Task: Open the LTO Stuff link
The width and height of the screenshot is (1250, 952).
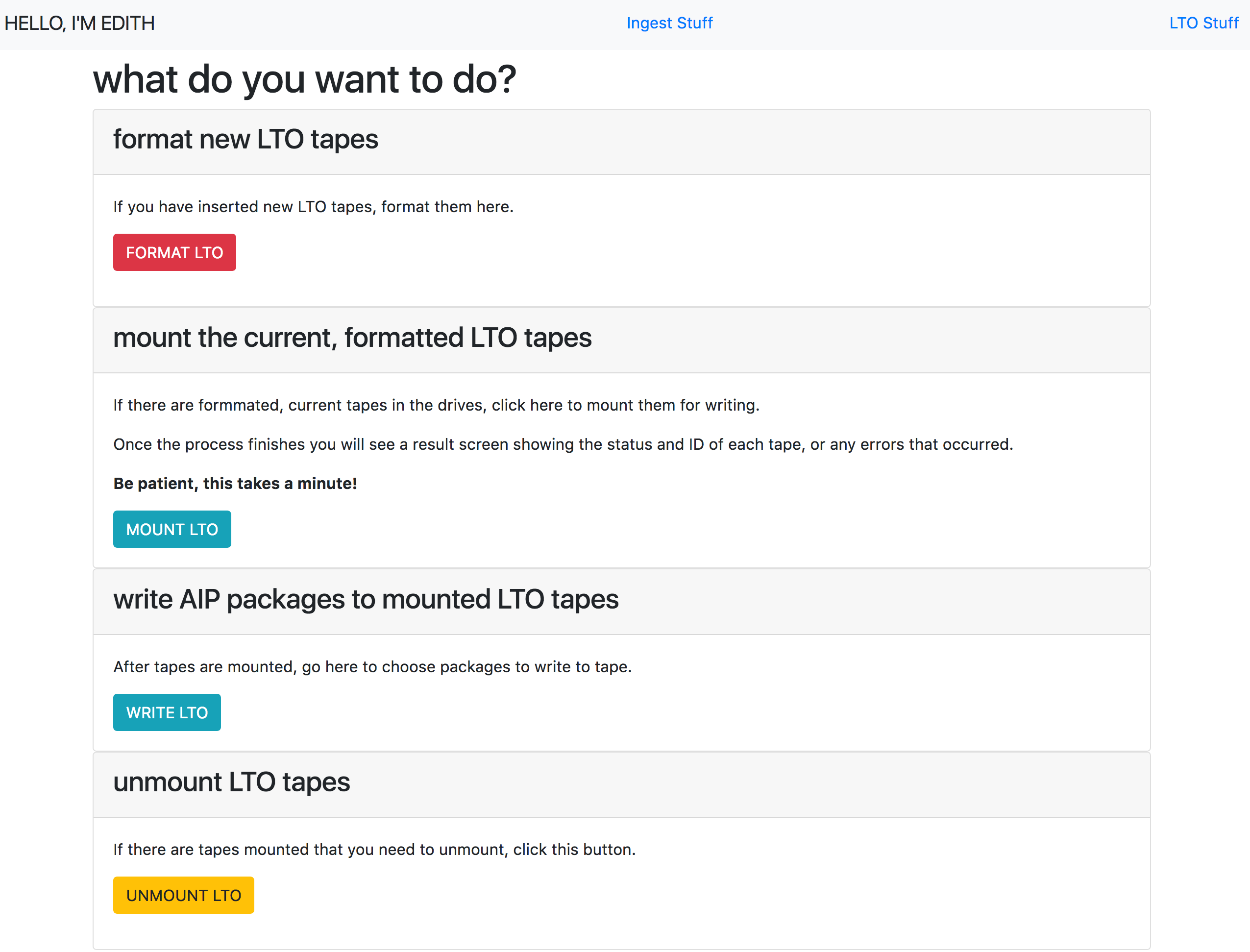Action: (x=1204, y=23)
